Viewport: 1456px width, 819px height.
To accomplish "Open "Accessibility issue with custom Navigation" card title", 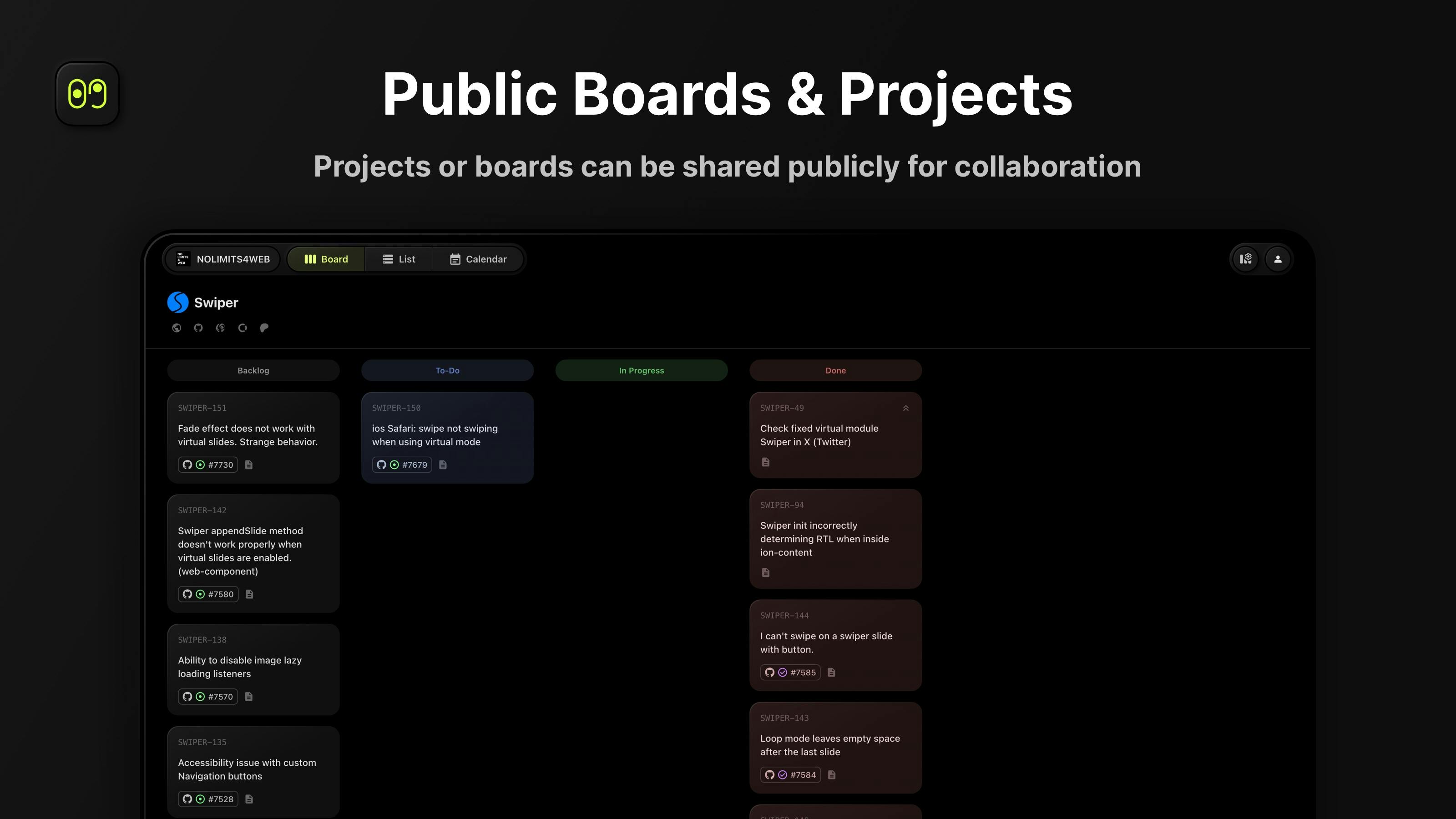I will click(247, 769).
